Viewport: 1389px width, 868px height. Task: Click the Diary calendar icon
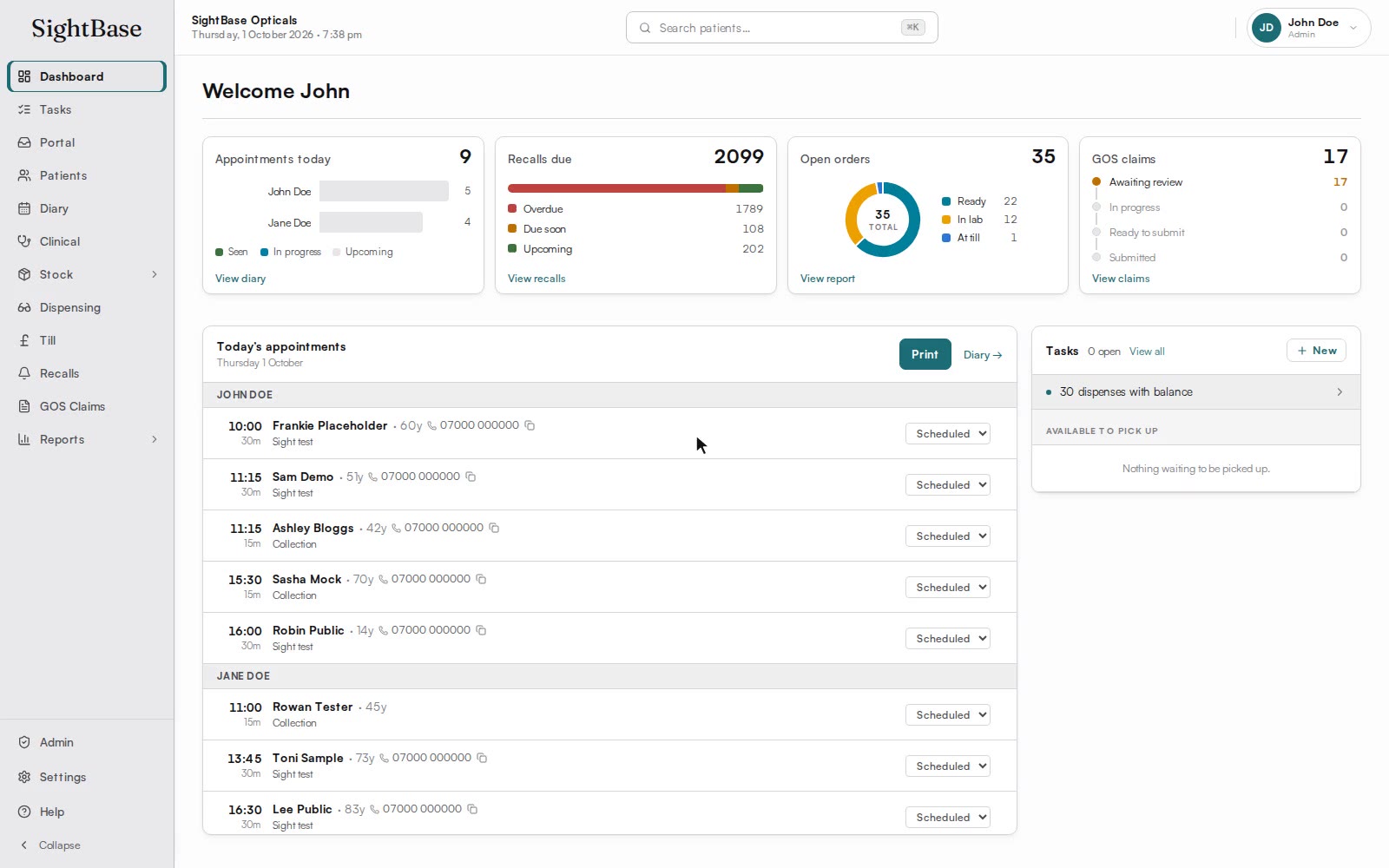point(24,208)
